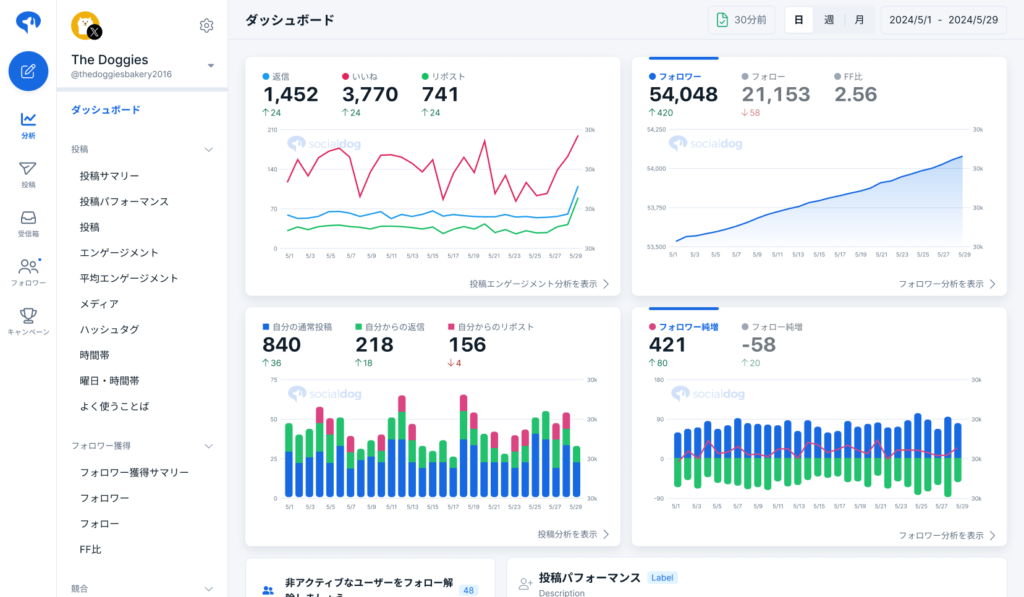This screenshot has height=597, width=1024.
Task: Click the blue compose post pencil button
Action: pos(28,71)
